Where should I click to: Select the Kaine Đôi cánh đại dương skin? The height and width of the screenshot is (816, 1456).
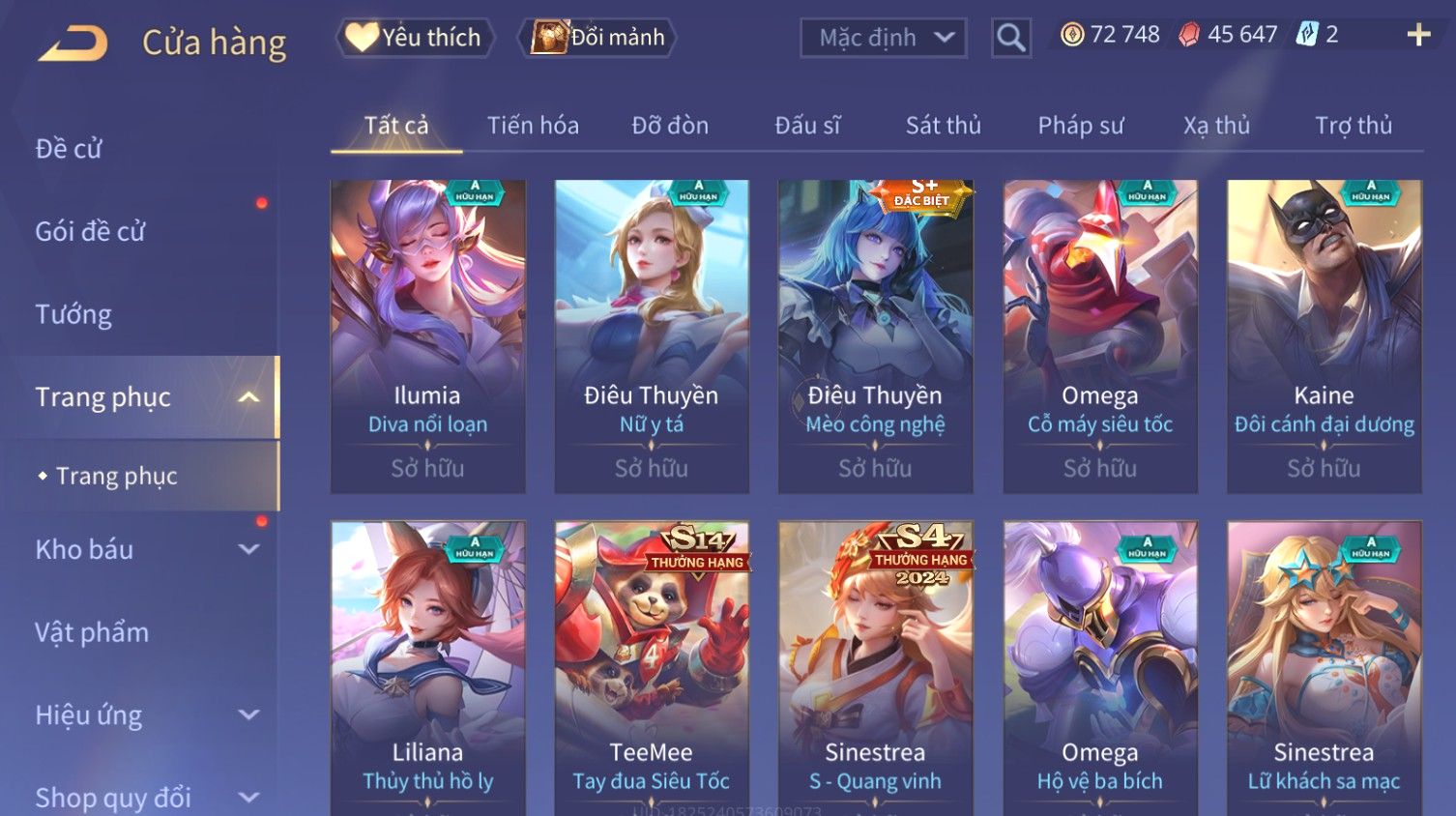tap(1324, 336)
